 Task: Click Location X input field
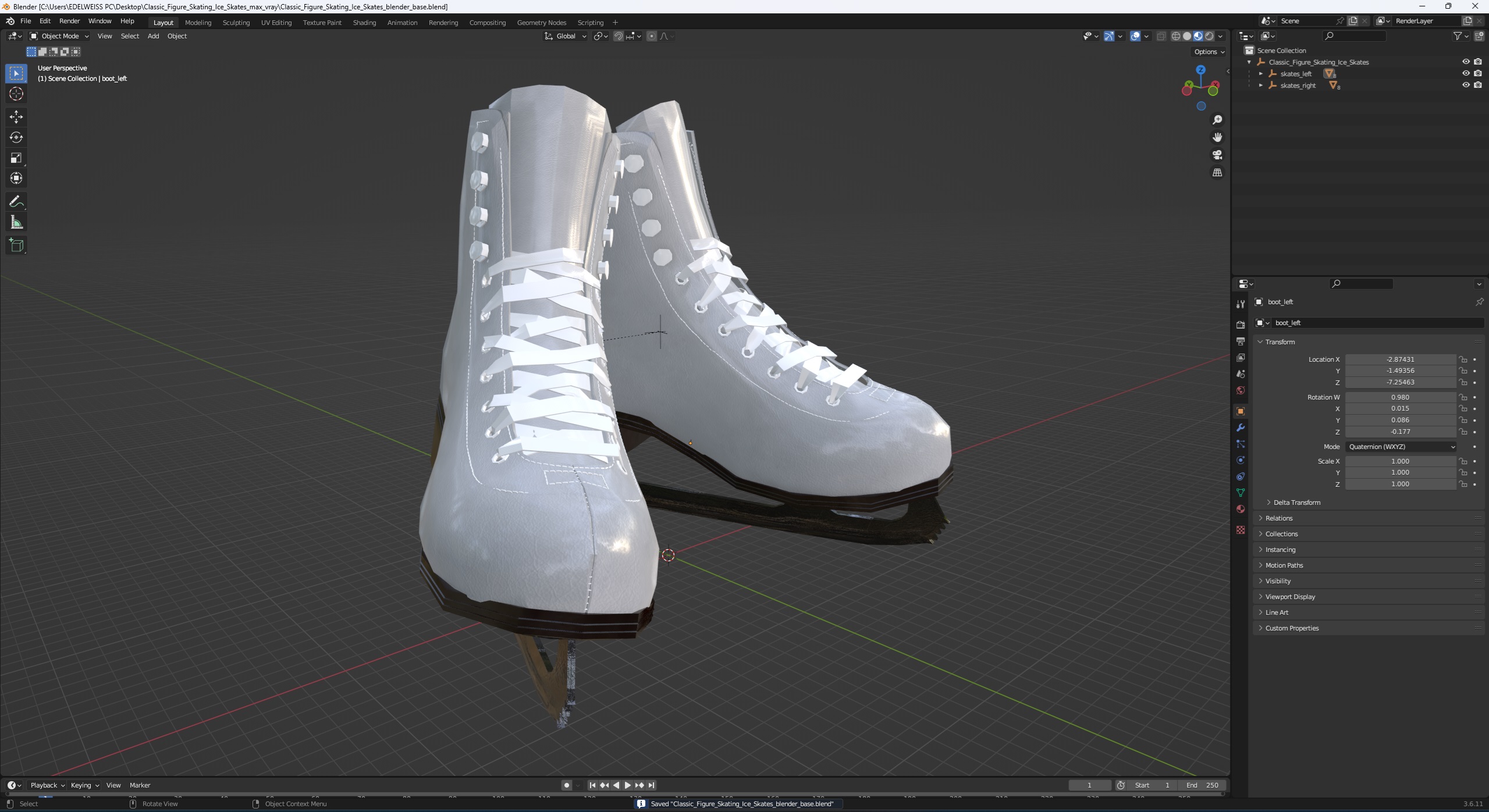1399,359
